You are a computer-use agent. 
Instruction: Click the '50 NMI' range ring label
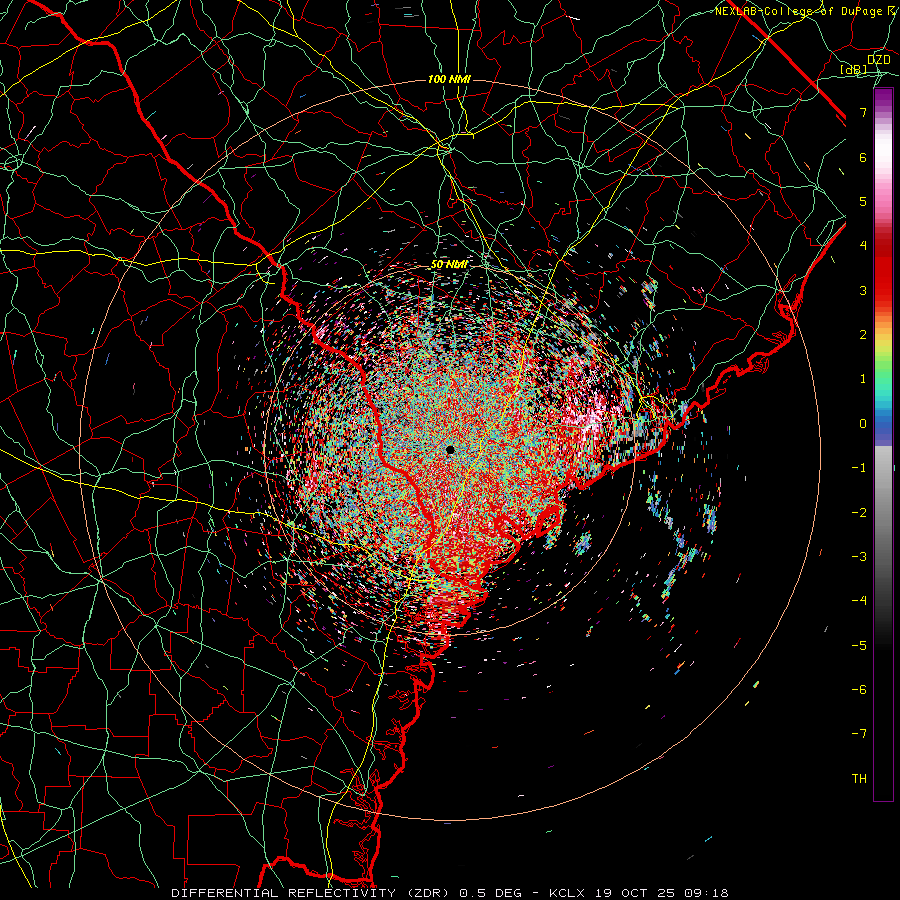[x=449, y=265]
